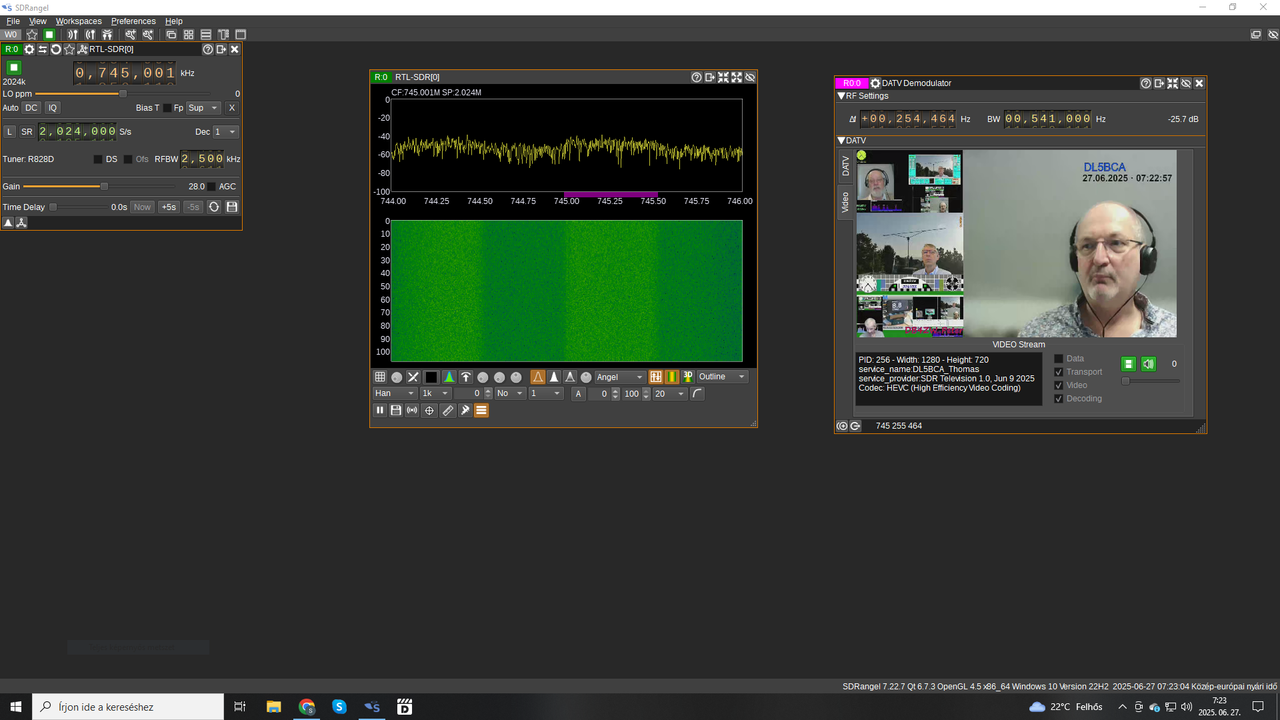The height and width of the screenshot is (720, 1280).
Task: Click the spectrum server broadcast icon
Action: point(413,410)
